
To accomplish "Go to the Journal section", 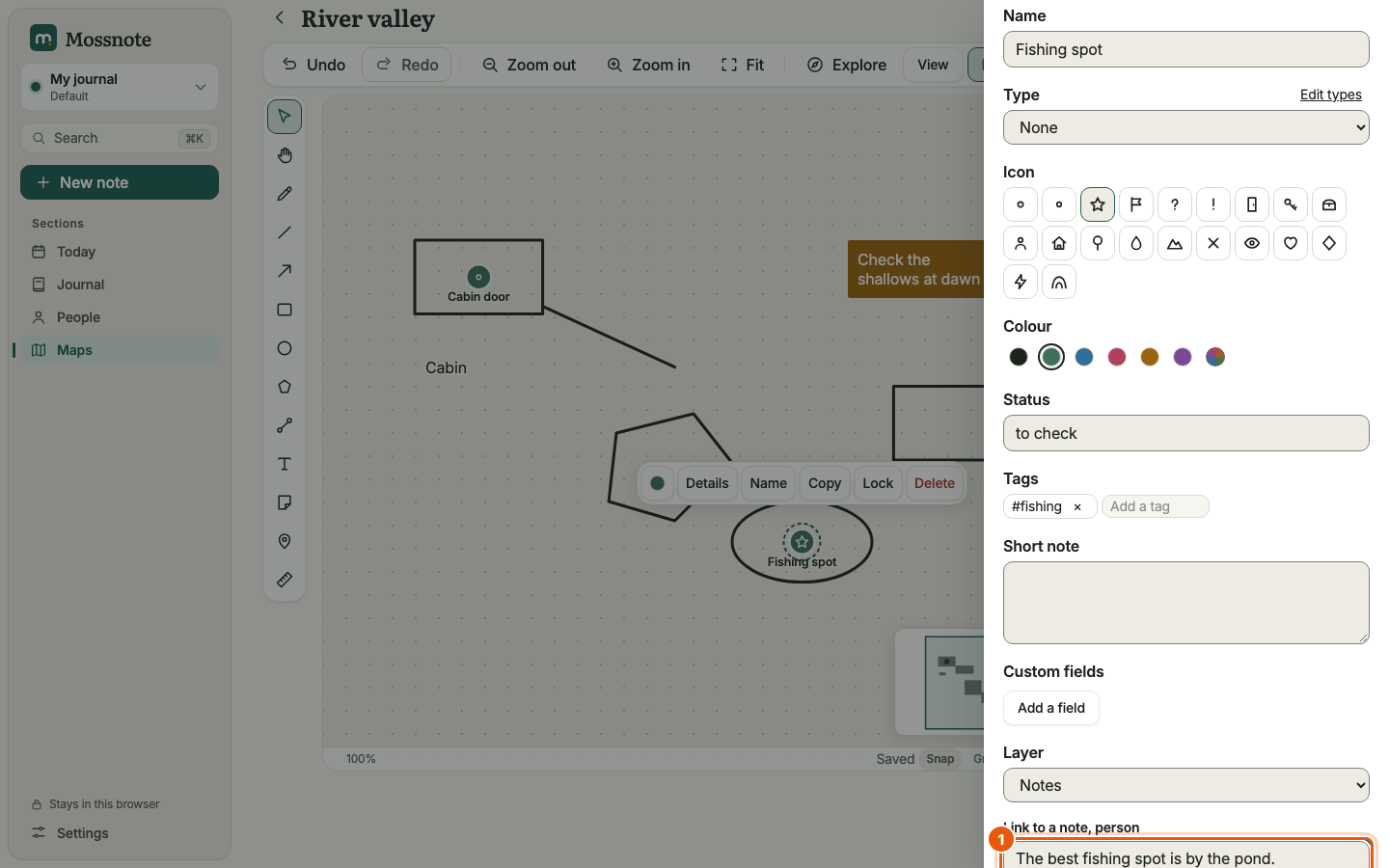I will click(x=120, y=285).
